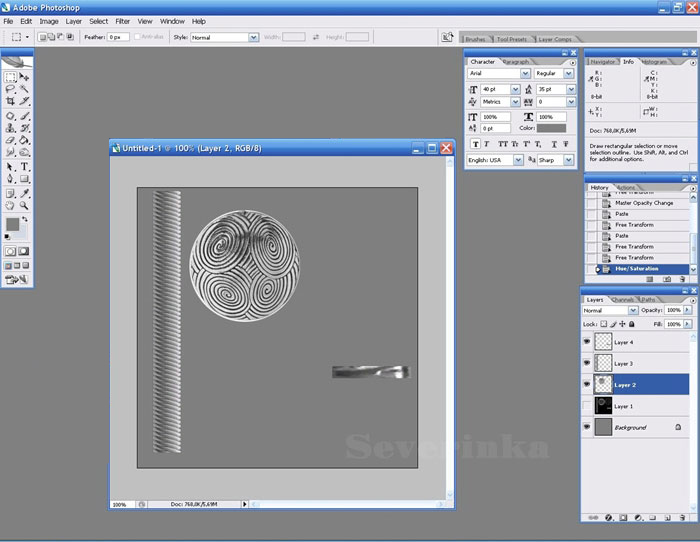Hide Layer 4 using its eye icon
Screen dimensions: 700x542
click(x=586, y=342)
